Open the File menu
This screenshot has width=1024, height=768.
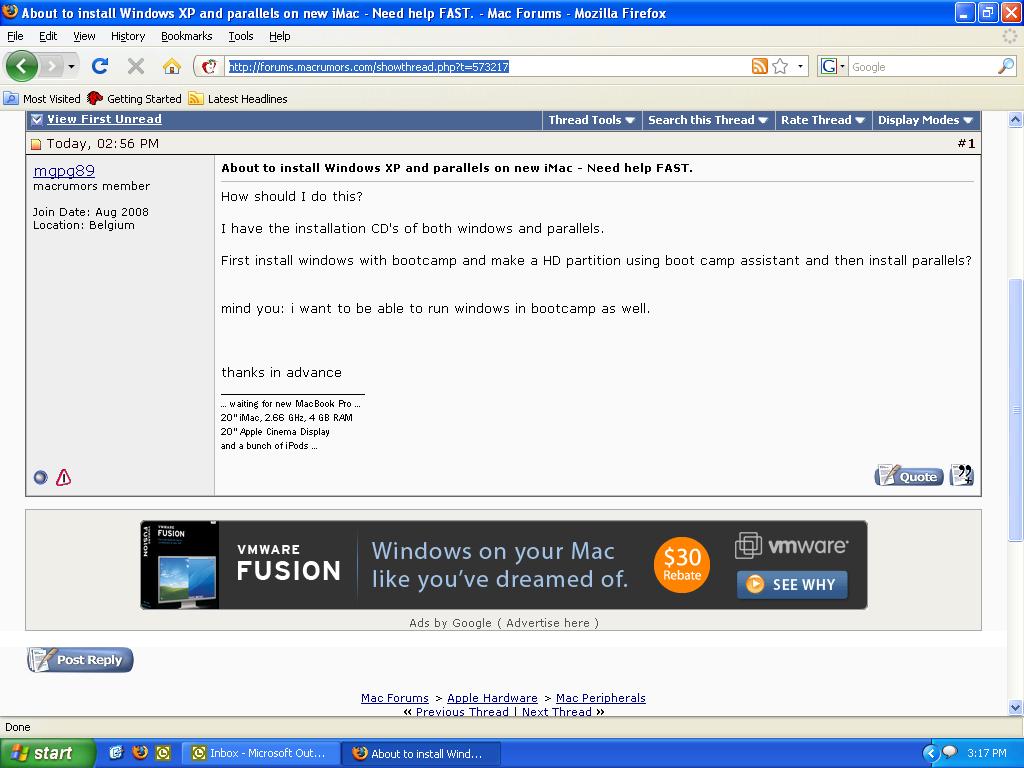click(x=15, y=36)
